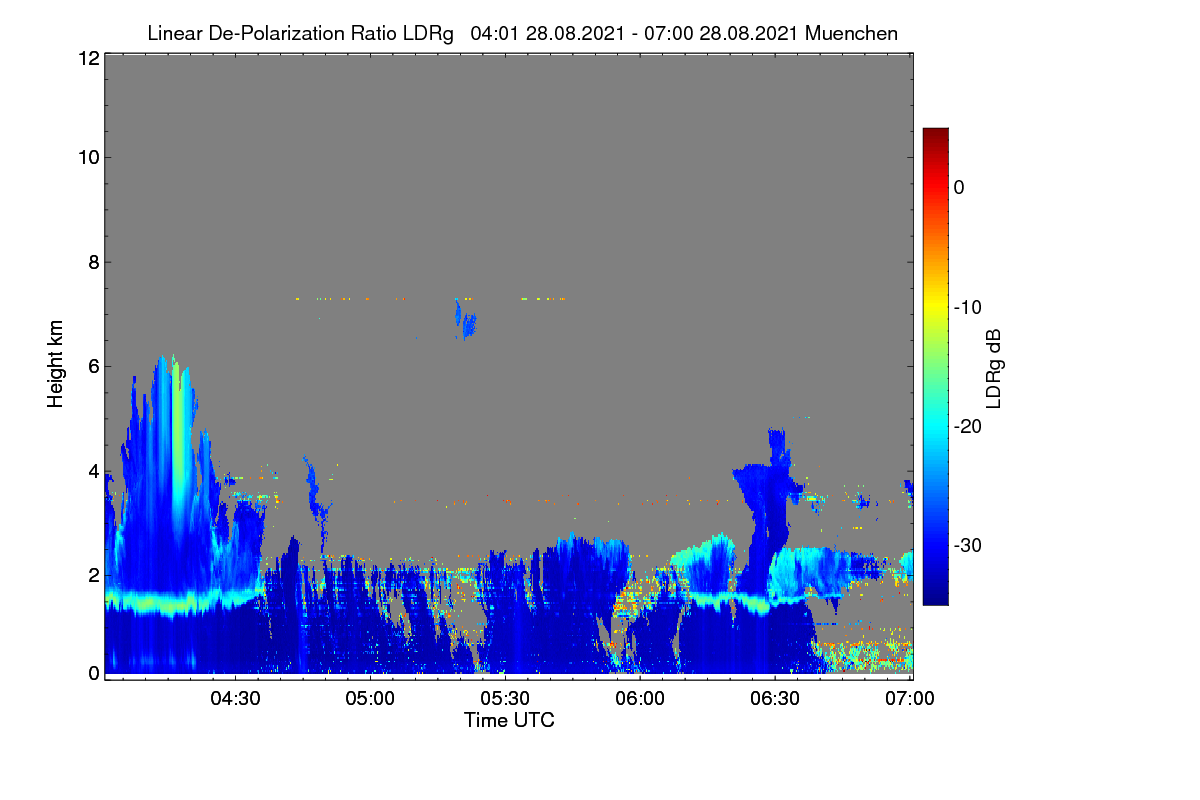Click the height tick label 8
The width and height of the screenshot is (1200, 800).
93,262
